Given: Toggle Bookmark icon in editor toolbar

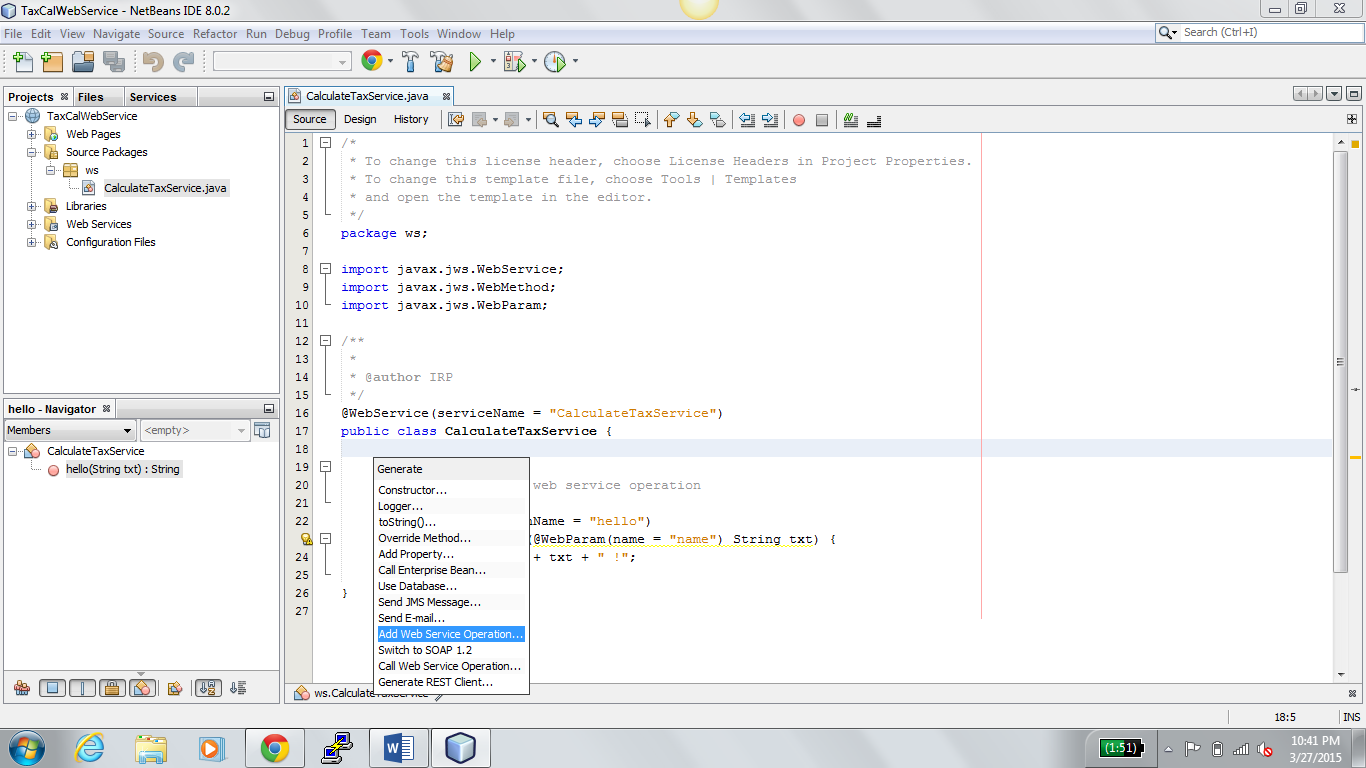Looking at the screenshot, I should [717, 119].
